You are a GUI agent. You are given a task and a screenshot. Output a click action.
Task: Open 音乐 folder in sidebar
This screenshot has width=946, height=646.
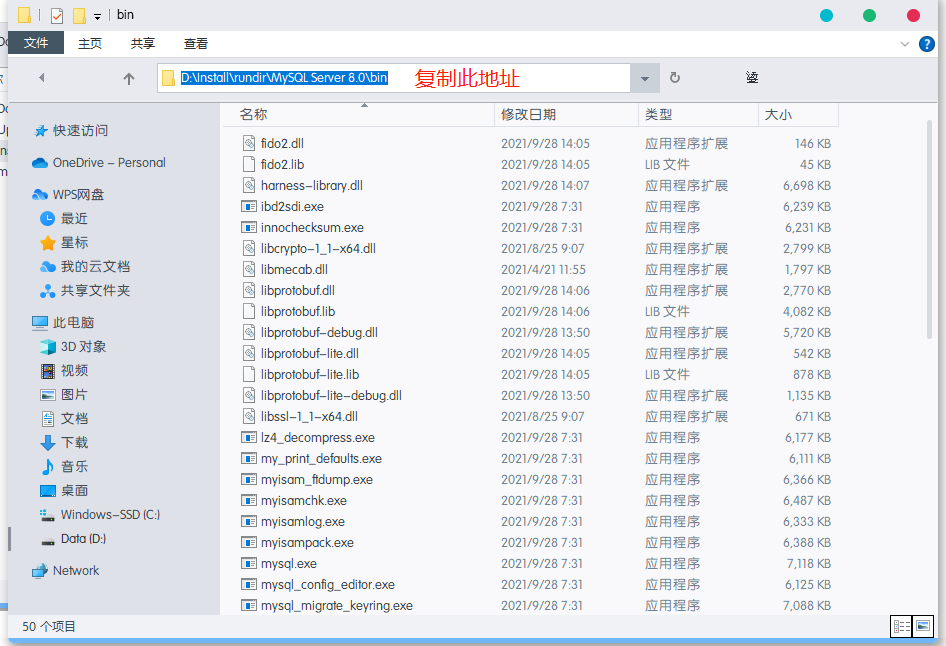tap(65, 467)
